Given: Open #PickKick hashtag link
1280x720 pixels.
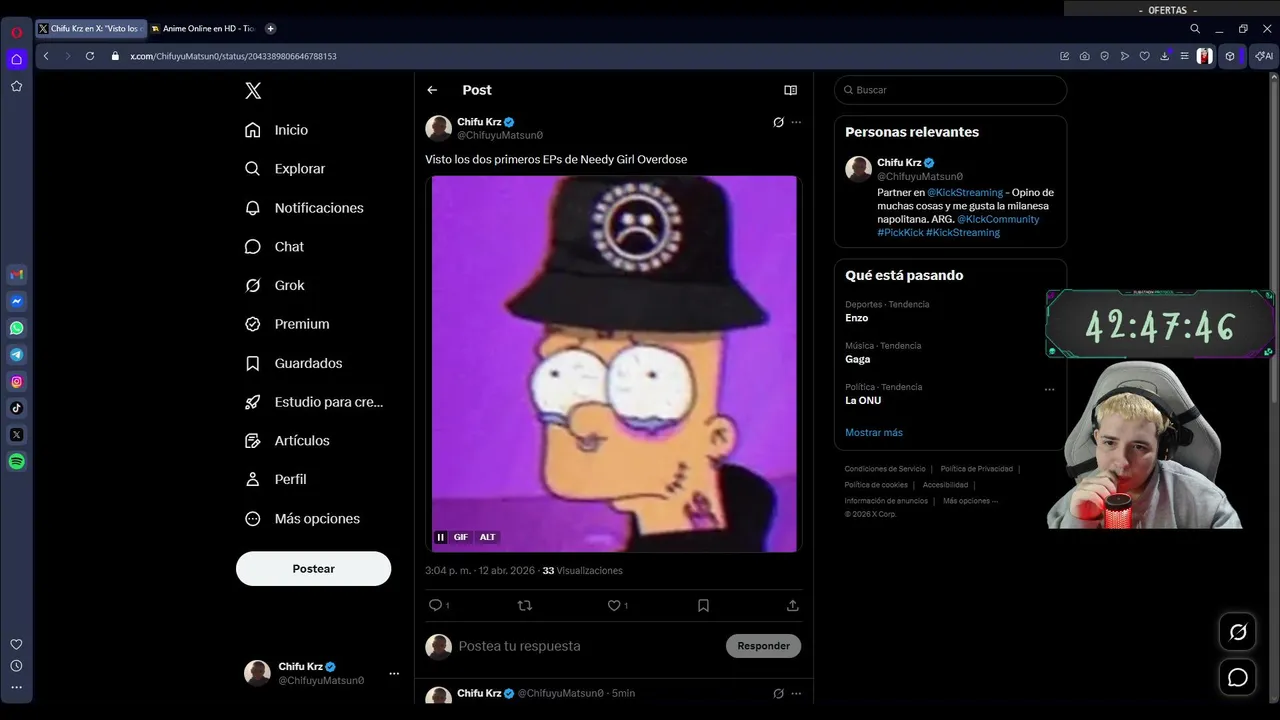Looking at the screenshot, I should click(x=900, y=232).
